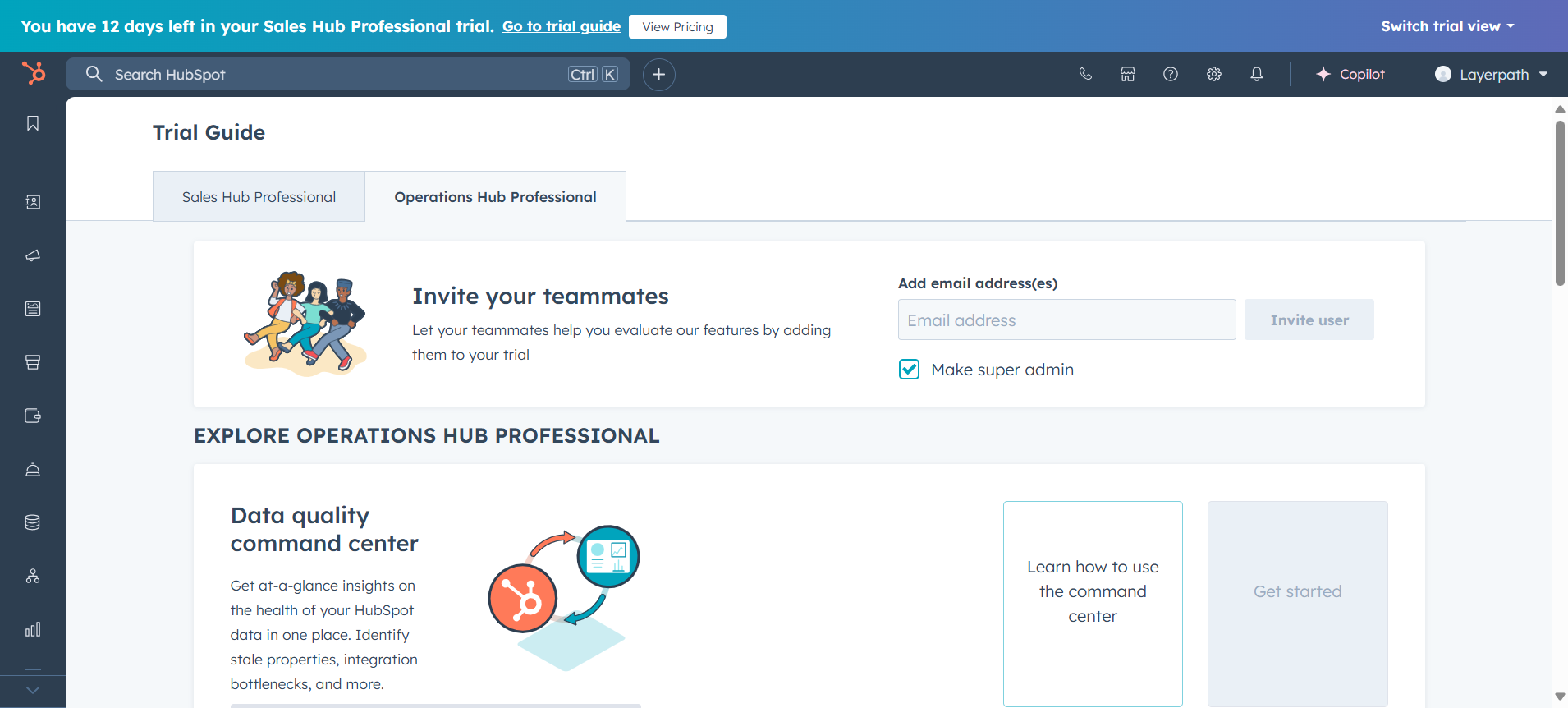Viewport: 1568px width, 708px height.
Task: Open the Bookmarks sidebar icon
Action: [33, 123]
